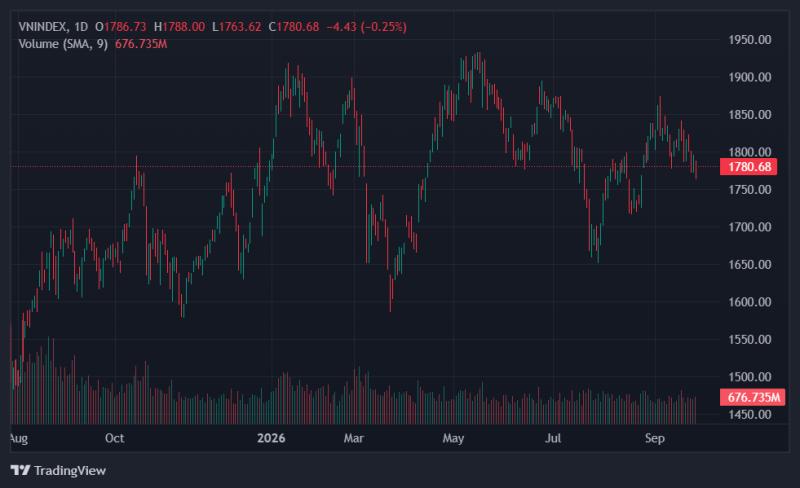Select the 676.735M volume value in legend
Image resolution: width=800 pixels, height=488 pixels.
click(141, 44)
